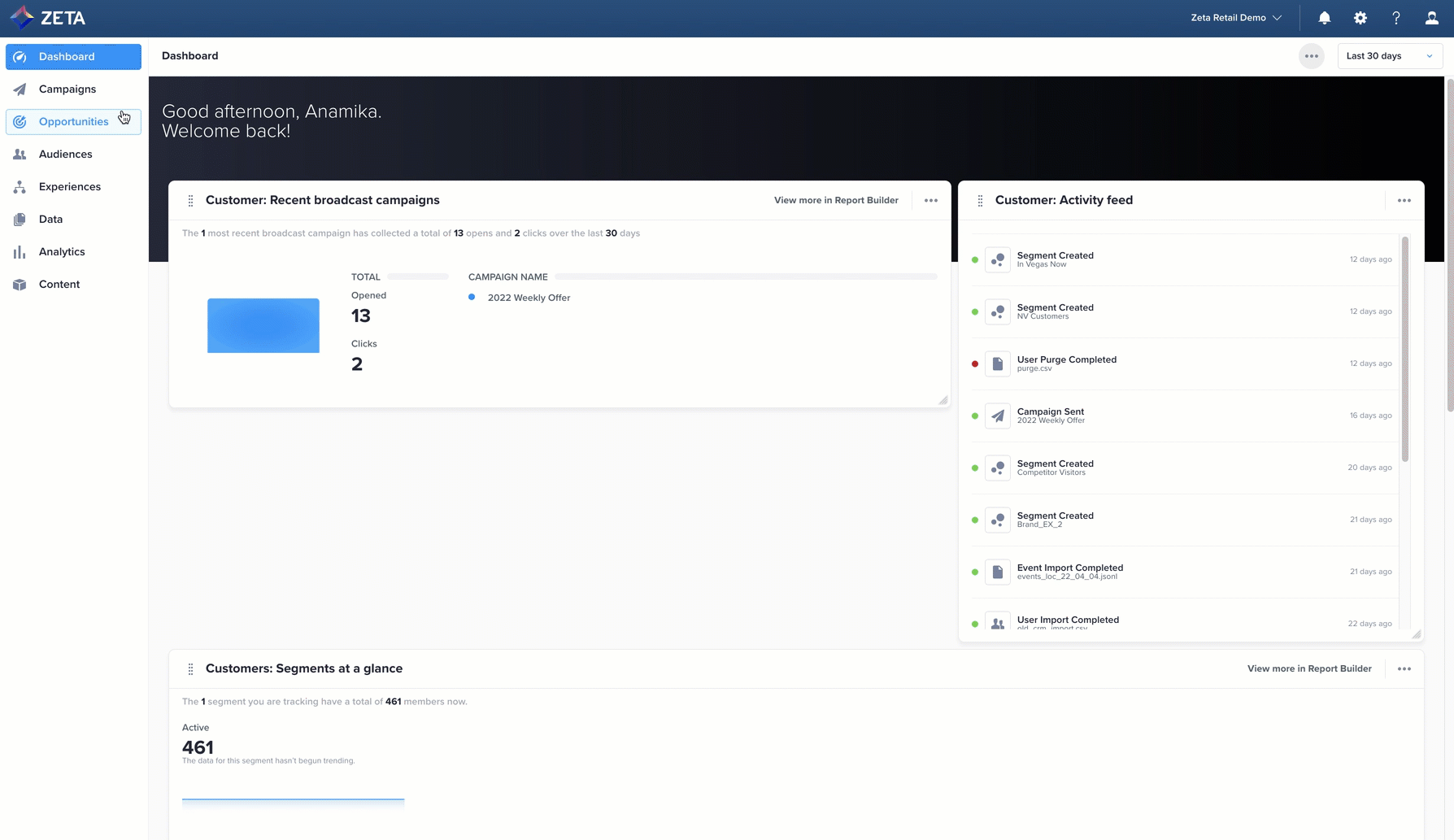This screenshot has height=840, width=1454.
Task: Click the Opened total value 13
Action: tap(361, 316)
